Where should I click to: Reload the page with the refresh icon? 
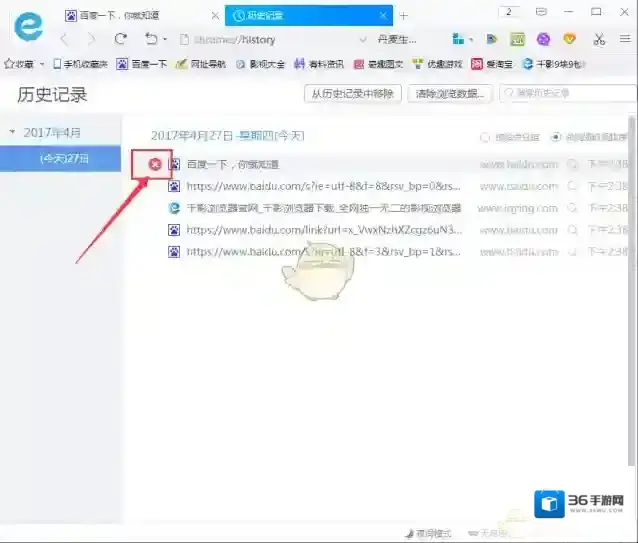click(x=120, y=39)
